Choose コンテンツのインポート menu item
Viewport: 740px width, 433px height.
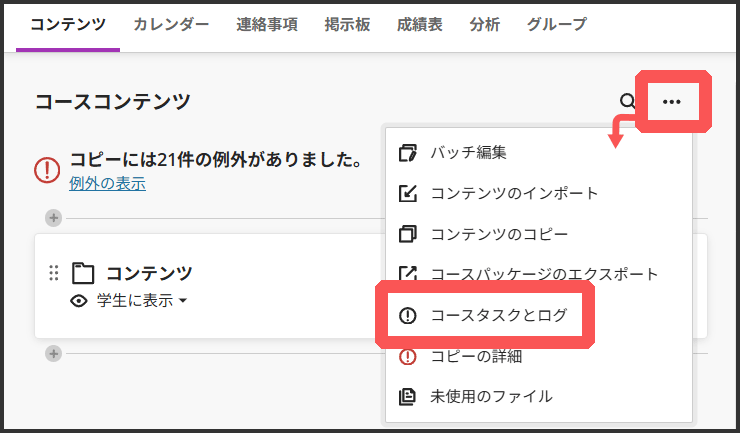(x=514, y=193)
